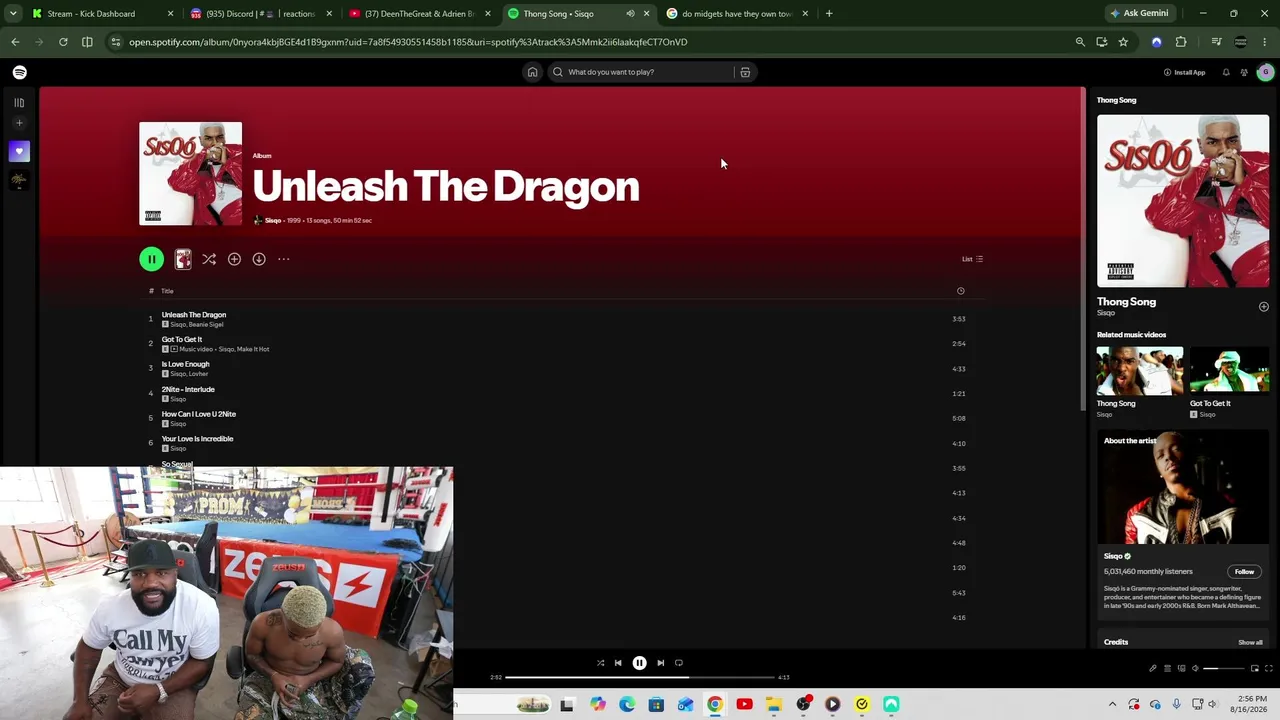Open File Explorer from the taskbar
Screen dimensions: 1280x720
(x=774, y=704)
